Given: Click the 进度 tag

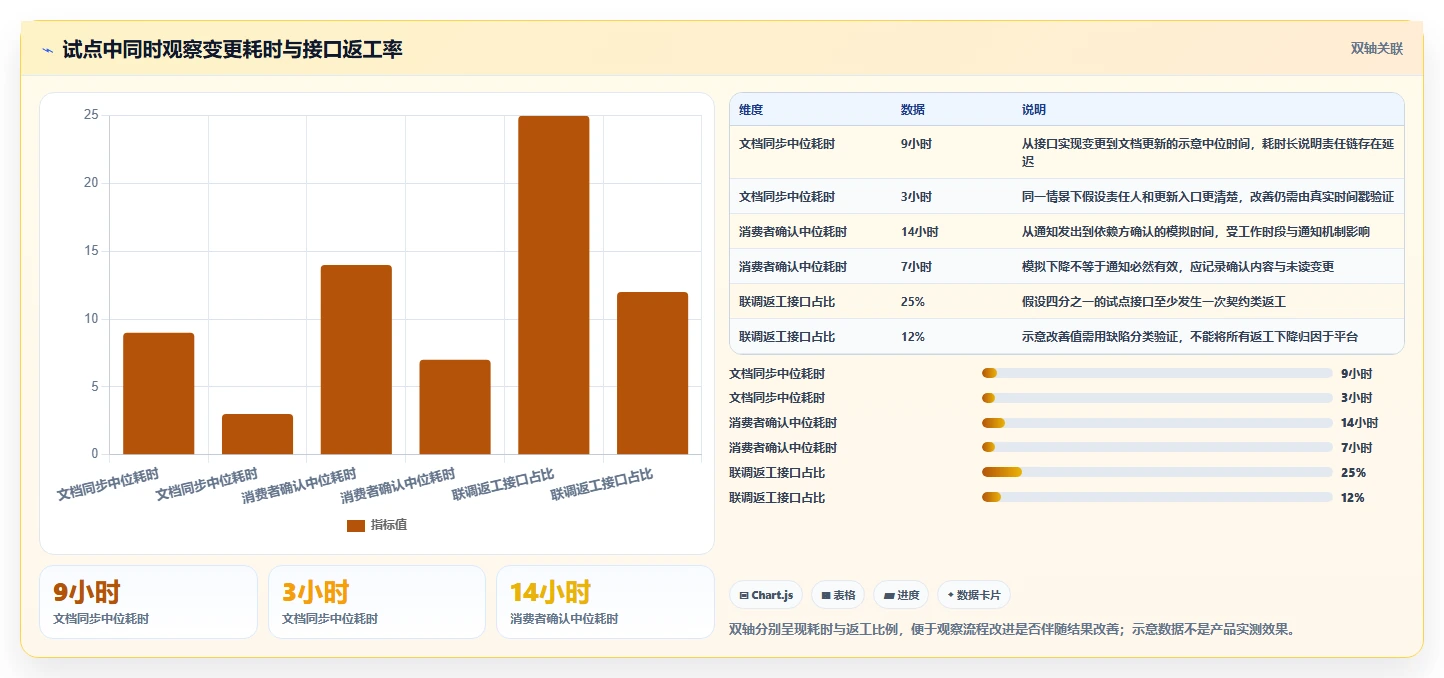Looking at the screenshot, I should pyautogui.click(x=901, y=595).
